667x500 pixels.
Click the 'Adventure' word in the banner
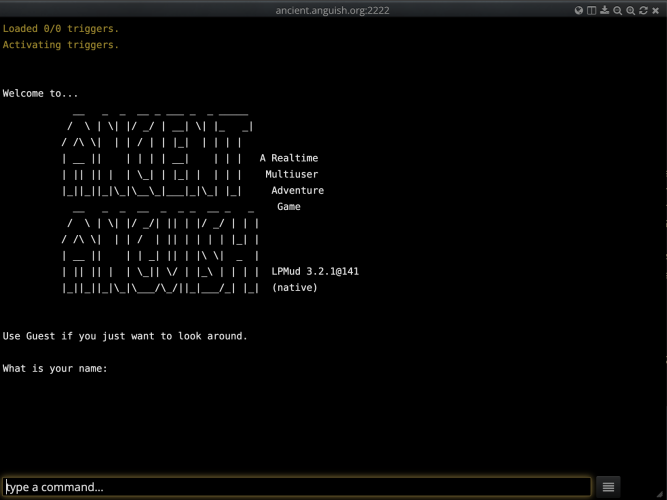(x=297, y=191)
